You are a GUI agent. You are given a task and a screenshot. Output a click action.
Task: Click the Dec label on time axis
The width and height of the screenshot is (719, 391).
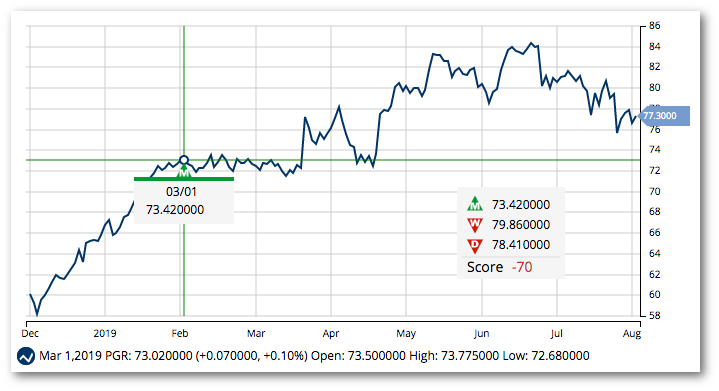coord(30,333)
